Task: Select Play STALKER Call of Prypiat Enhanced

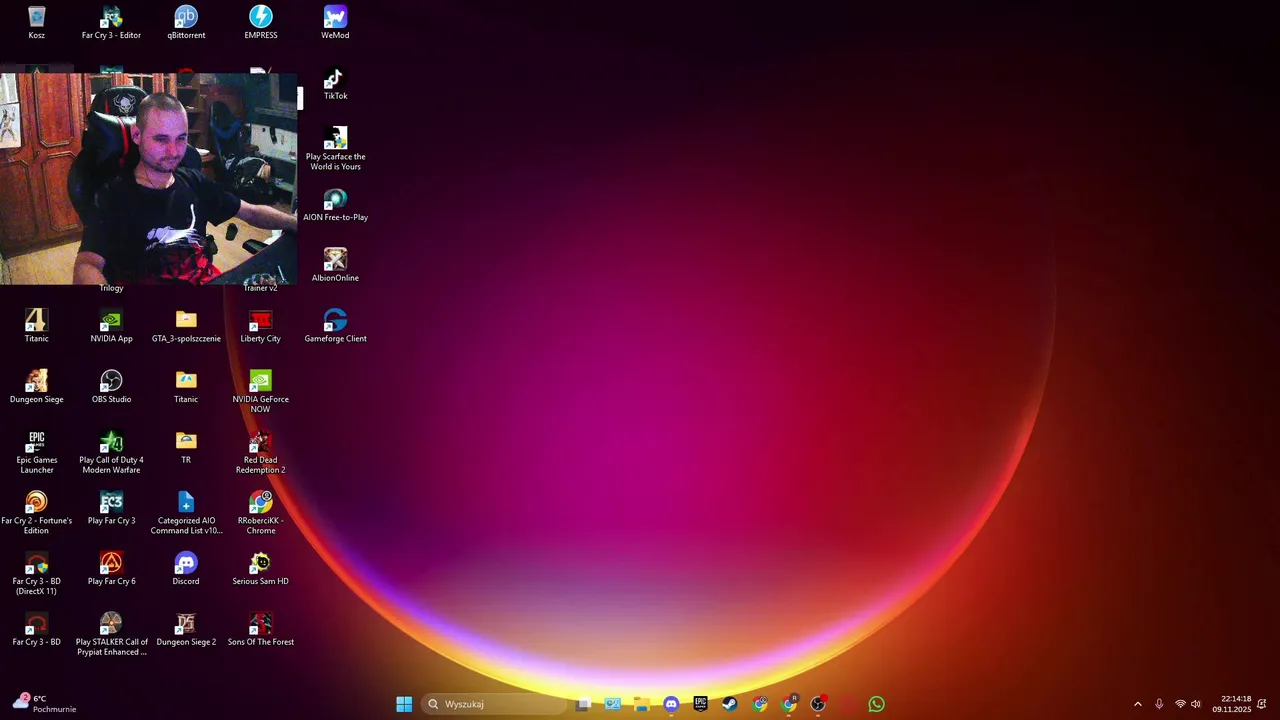Action: pyautogui.click(x=111, y=635)
